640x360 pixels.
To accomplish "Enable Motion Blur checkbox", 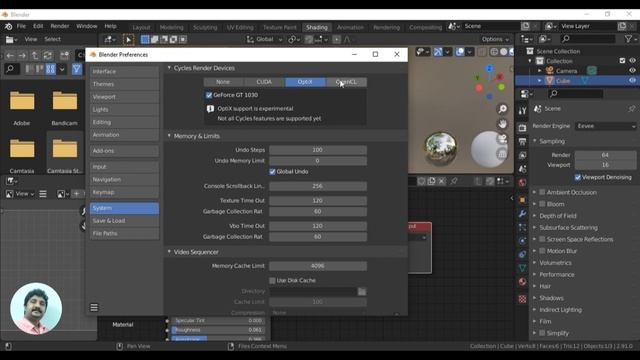I will point(542,251).
